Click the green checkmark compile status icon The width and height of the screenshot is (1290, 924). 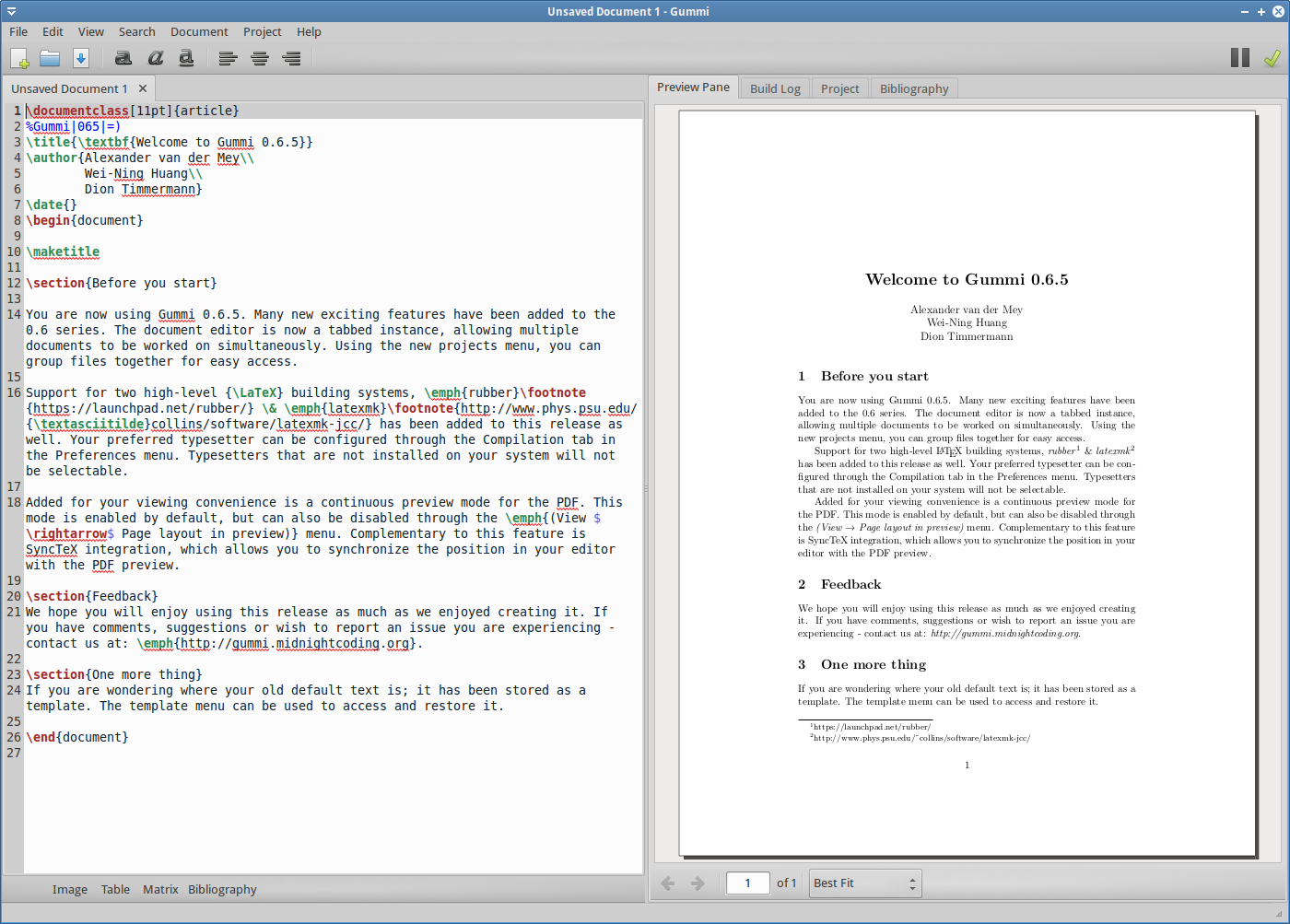[x=1272, y=58]
